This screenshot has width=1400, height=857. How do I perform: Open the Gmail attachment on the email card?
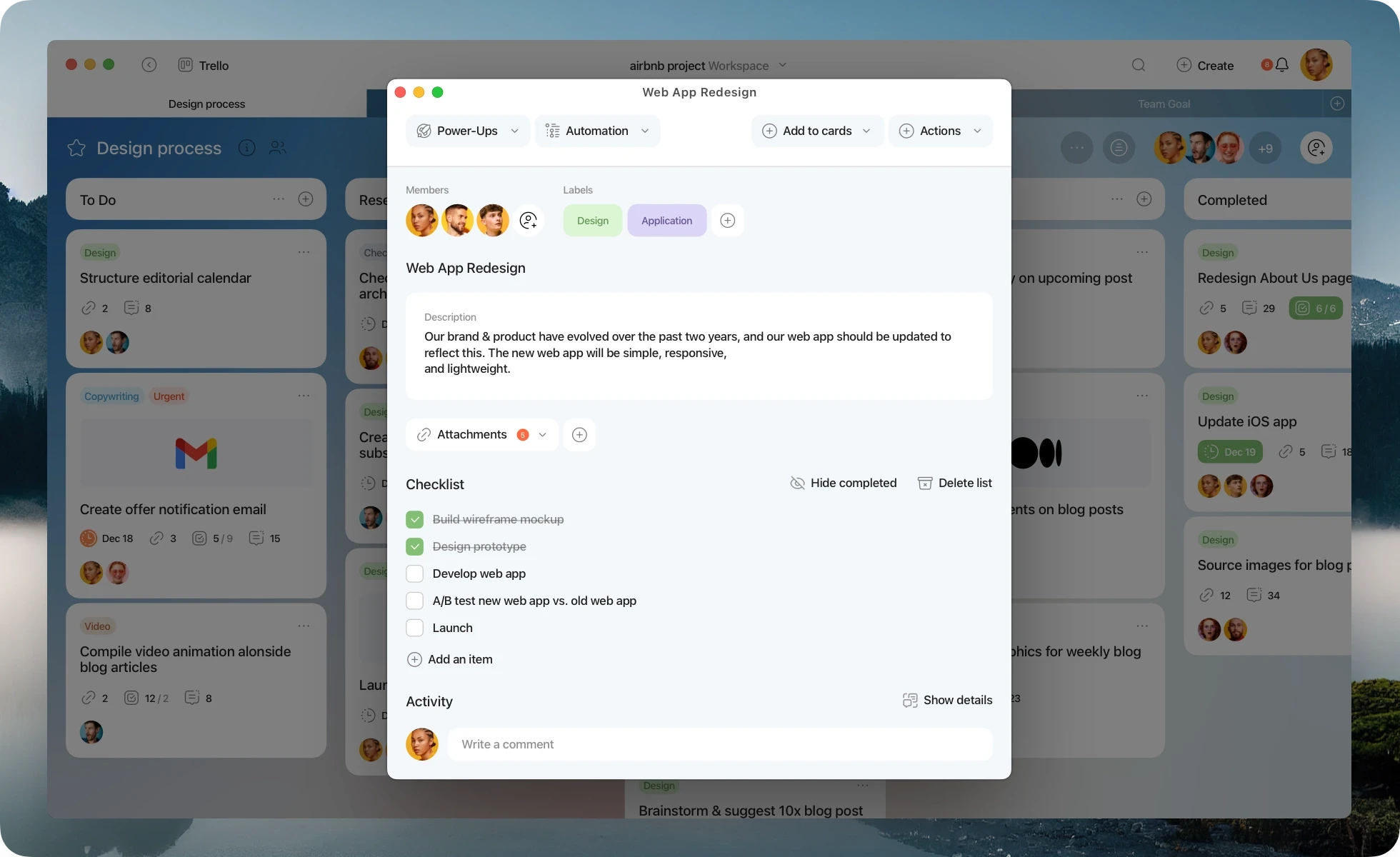point(196,453)
